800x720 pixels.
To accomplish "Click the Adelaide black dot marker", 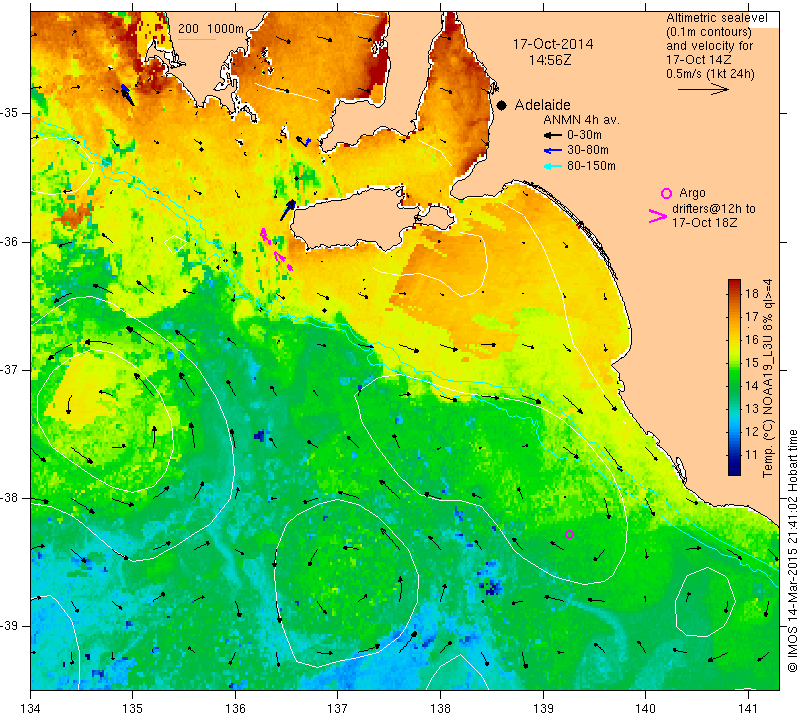I will 502,105.
